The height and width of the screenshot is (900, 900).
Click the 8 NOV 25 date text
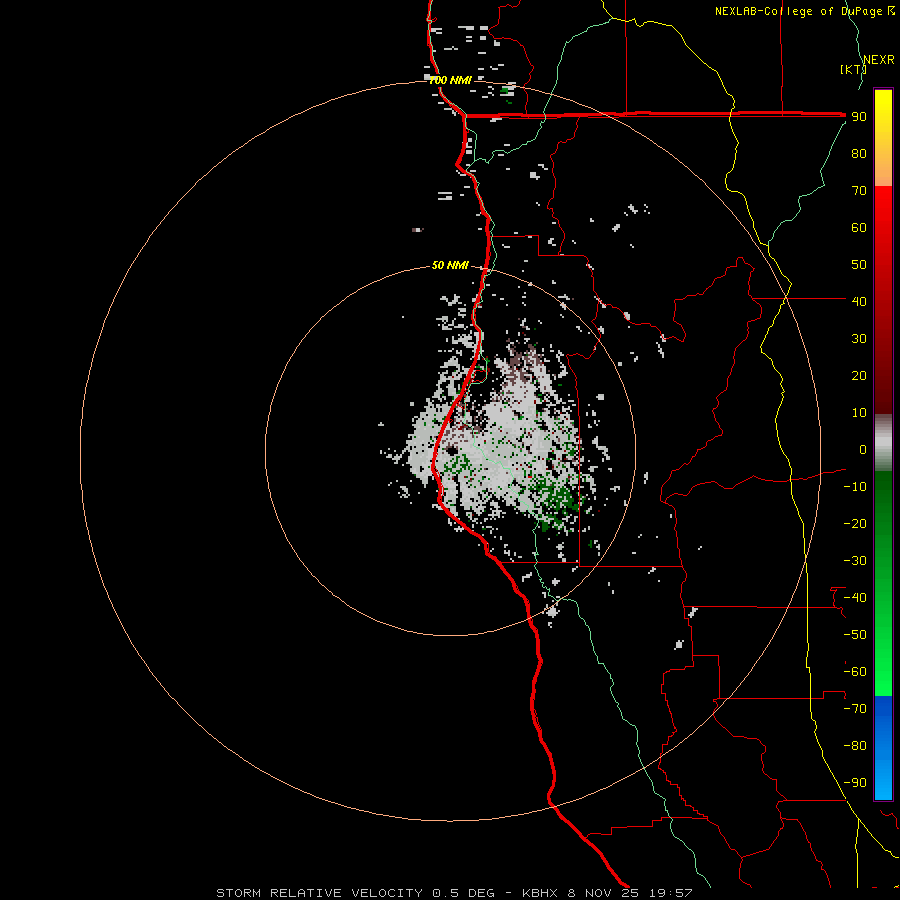coord(603,893)
